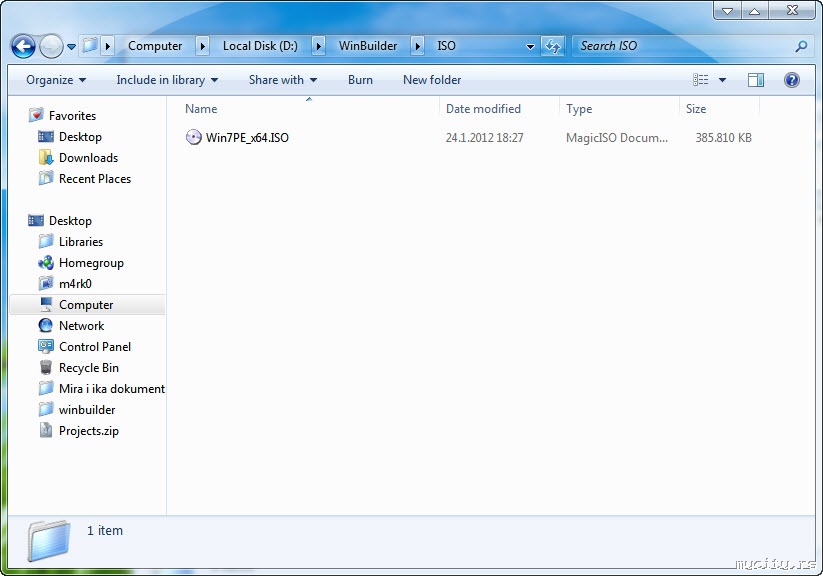Viewport: 823px width, 576px height.
Task: Click the MagicISO Docum... type cell
Action: point(617,138)
